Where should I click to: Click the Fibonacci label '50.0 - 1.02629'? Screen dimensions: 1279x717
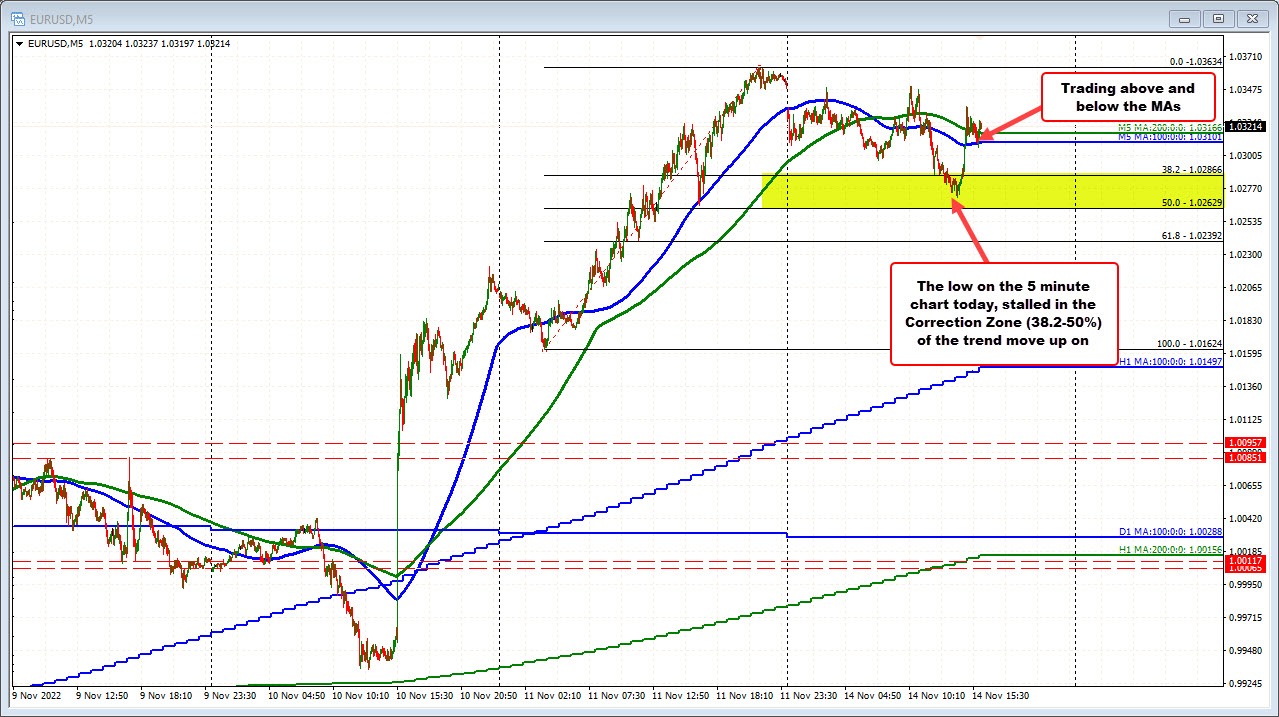(1192, 203)
